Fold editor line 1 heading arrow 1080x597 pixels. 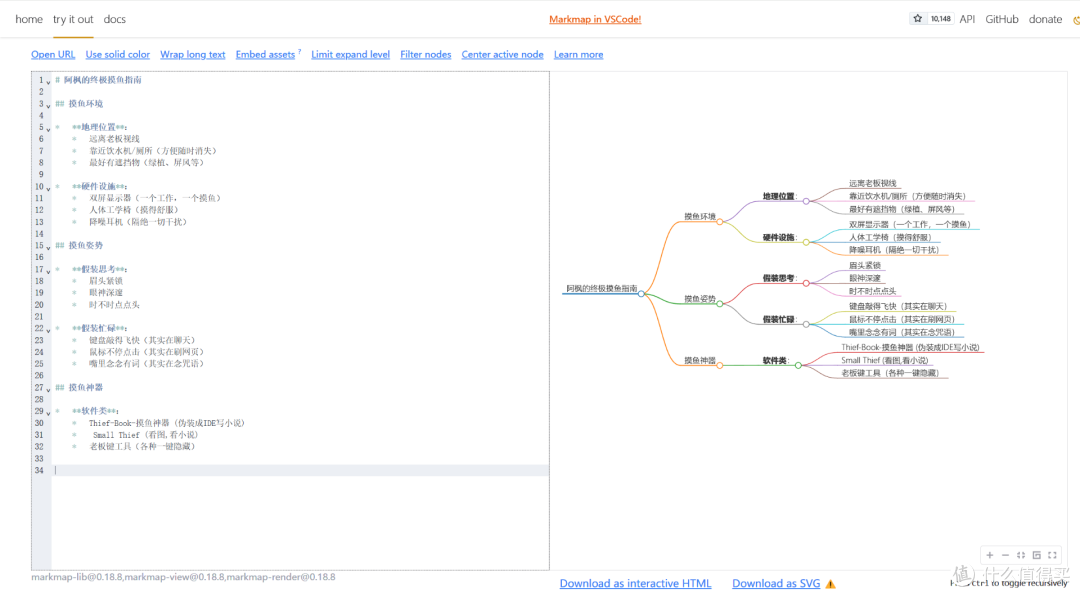tap(48, 81)
